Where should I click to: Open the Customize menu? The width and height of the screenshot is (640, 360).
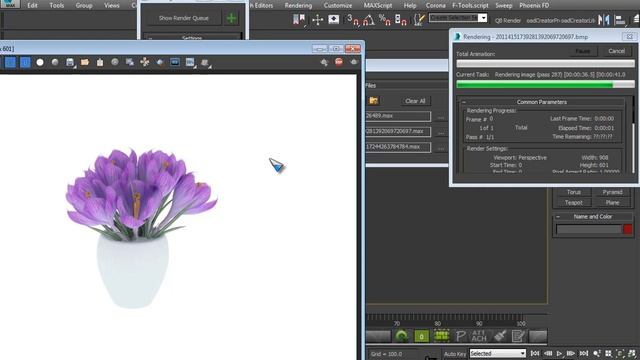coord(338,5)
